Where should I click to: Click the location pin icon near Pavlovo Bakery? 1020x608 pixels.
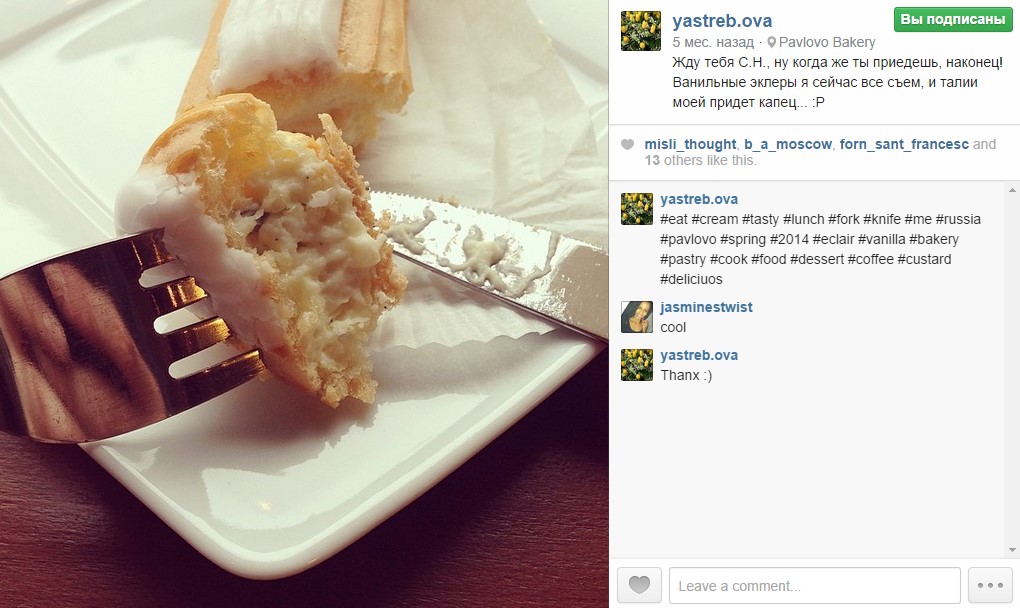772,42
